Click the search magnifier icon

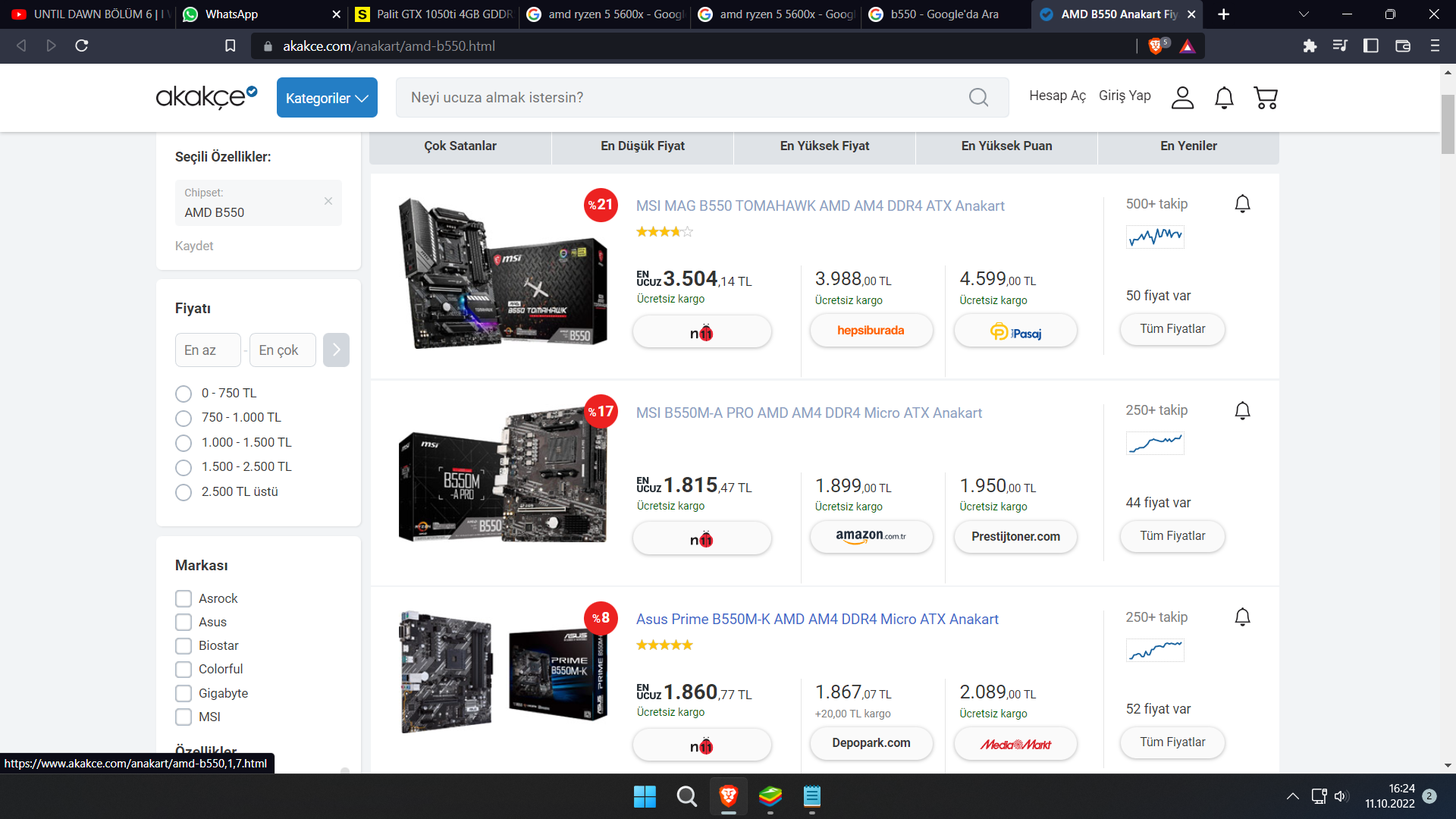point(978,98)
